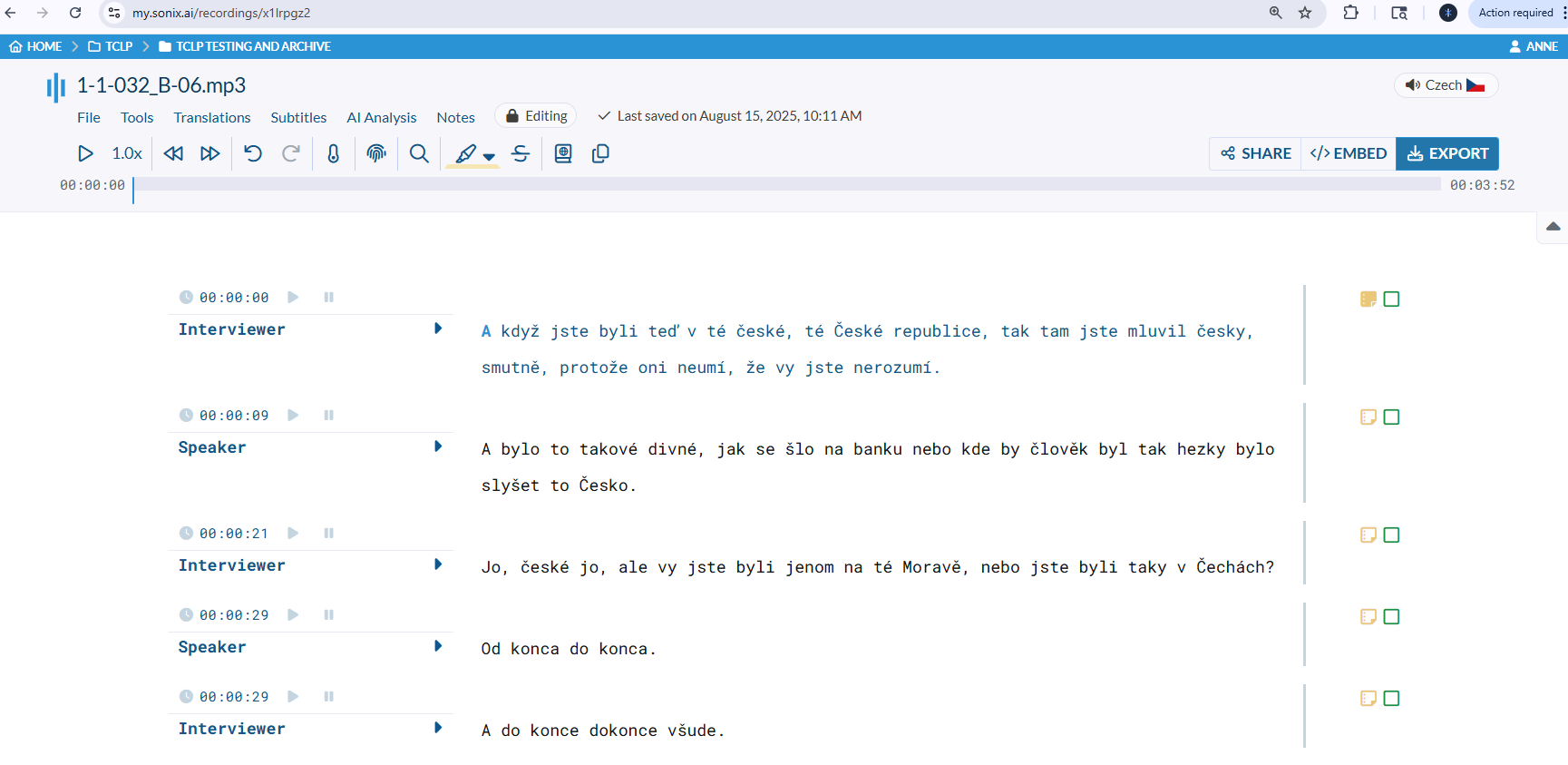Click the EMBED button
The height and width of the screenshot is (765, 1568).
(1349, 153)
